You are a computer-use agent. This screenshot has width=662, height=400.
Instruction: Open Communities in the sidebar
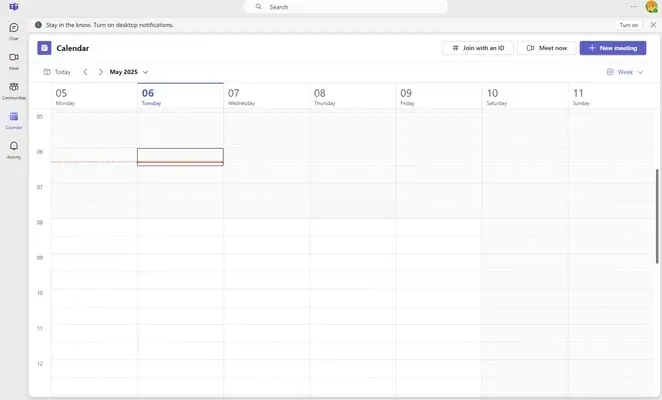[x=14, y=89]
